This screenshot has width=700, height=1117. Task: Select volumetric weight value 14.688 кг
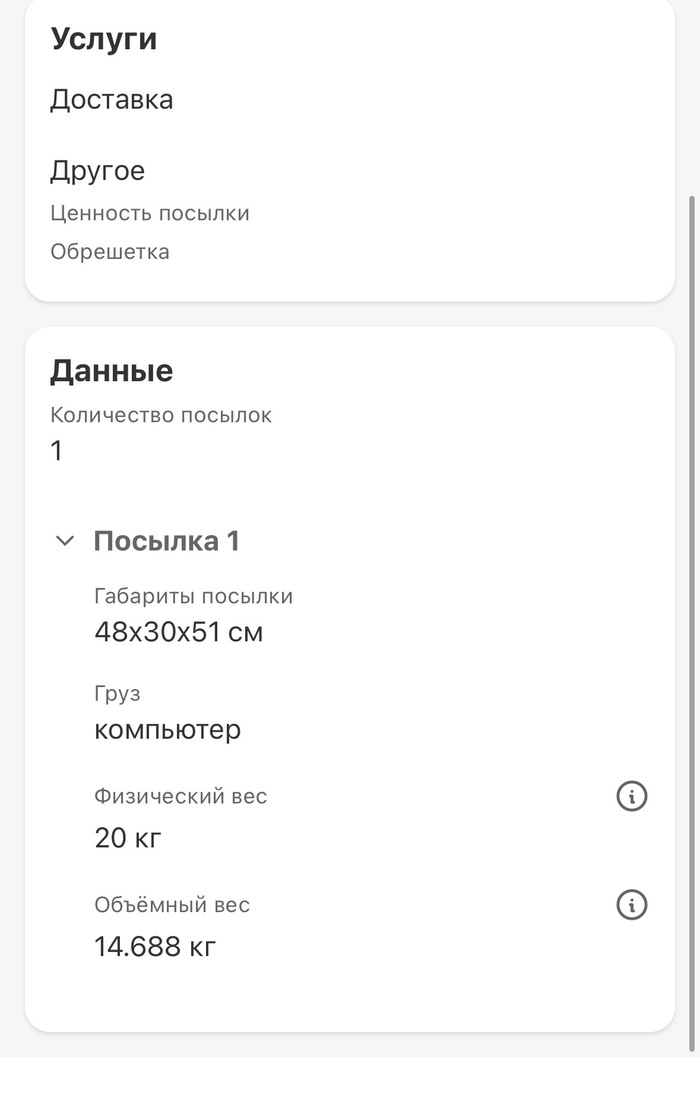(x=155, y=946)
